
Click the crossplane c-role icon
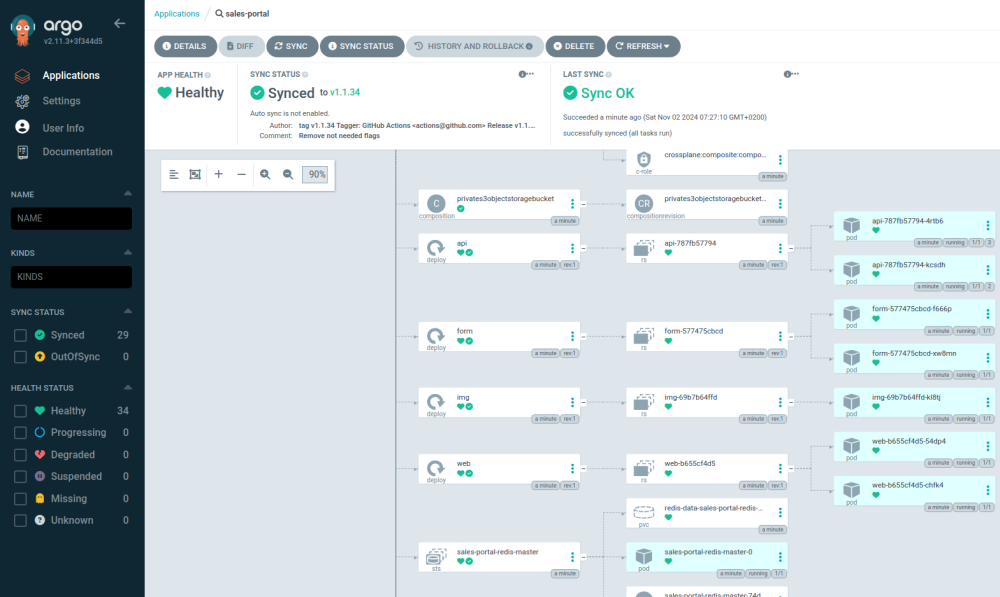point(643,159)
